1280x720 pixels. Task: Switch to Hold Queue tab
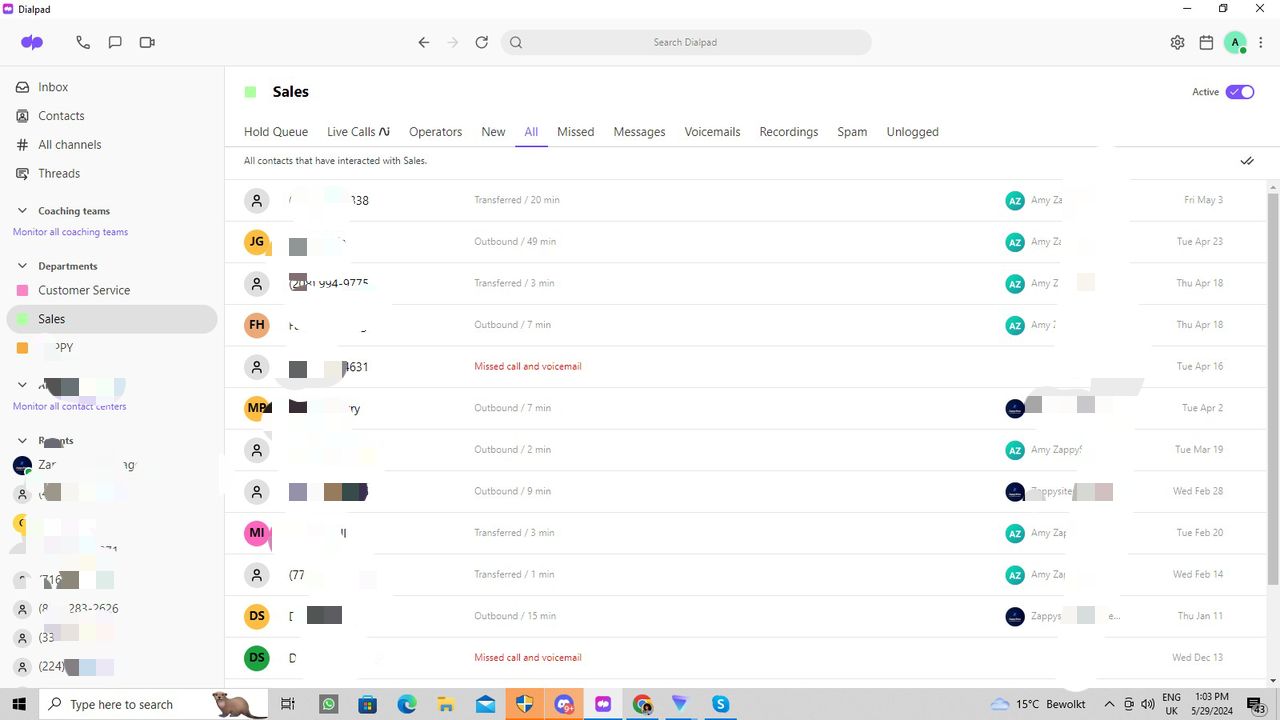coord(276,132)
